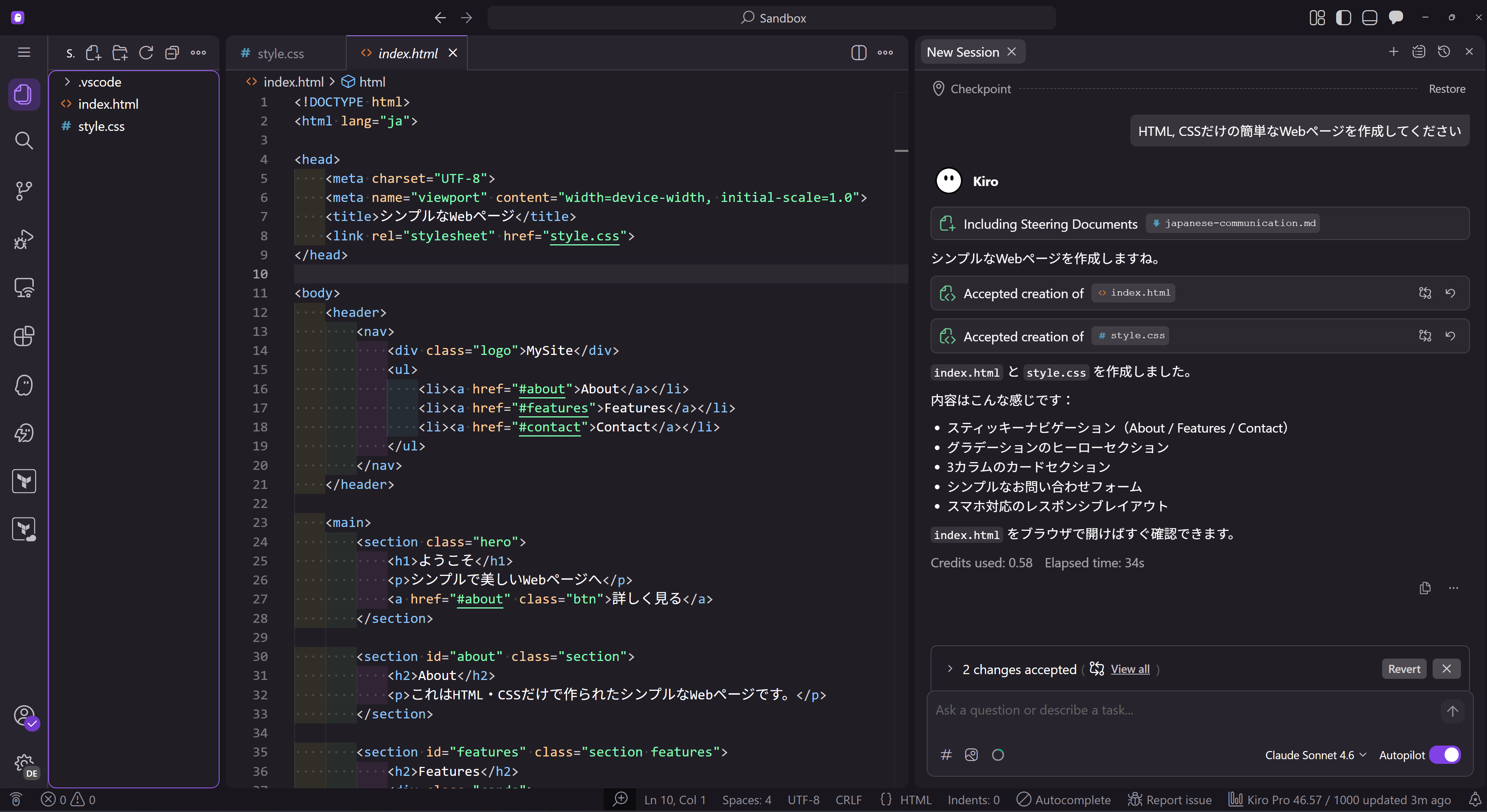Screen dimensions: 1487x812
Task: Click the Revert button for accepted changes
Action: (1404, 668)
